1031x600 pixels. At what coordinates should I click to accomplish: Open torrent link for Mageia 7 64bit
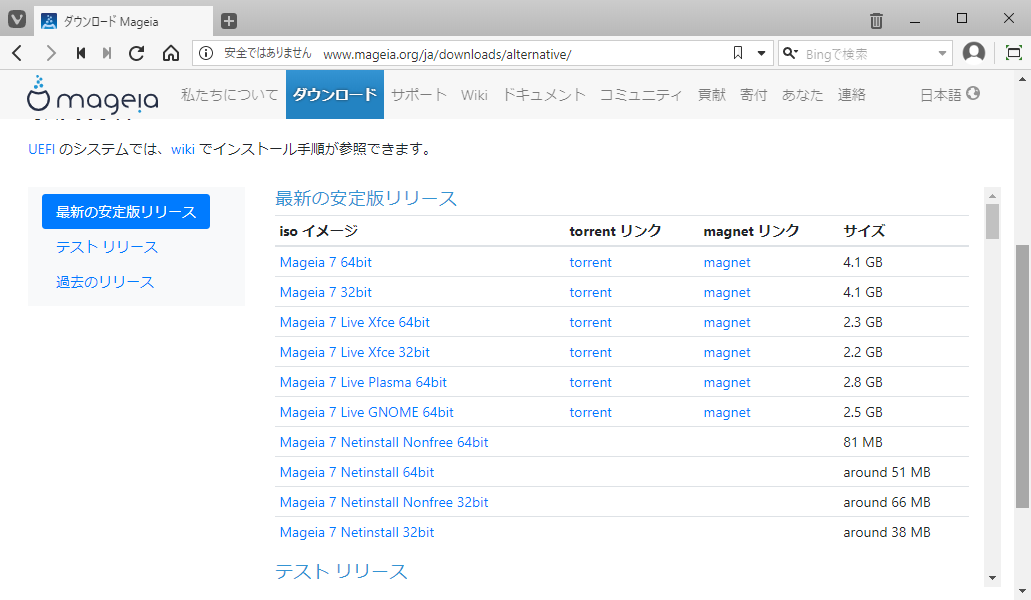pos(590,262)
